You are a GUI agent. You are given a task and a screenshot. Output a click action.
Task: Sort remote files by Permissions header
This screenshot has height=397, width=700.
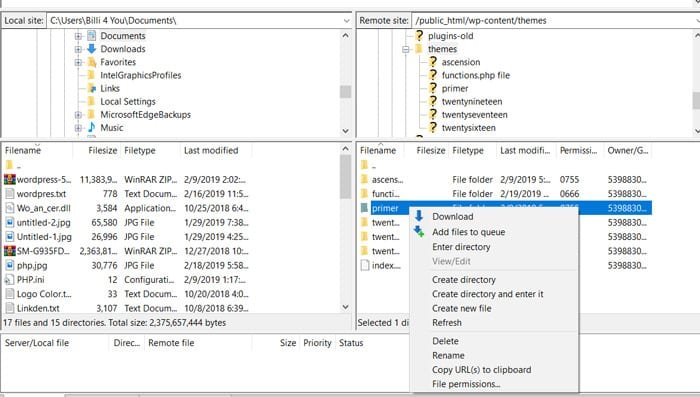tap(579, 150)
